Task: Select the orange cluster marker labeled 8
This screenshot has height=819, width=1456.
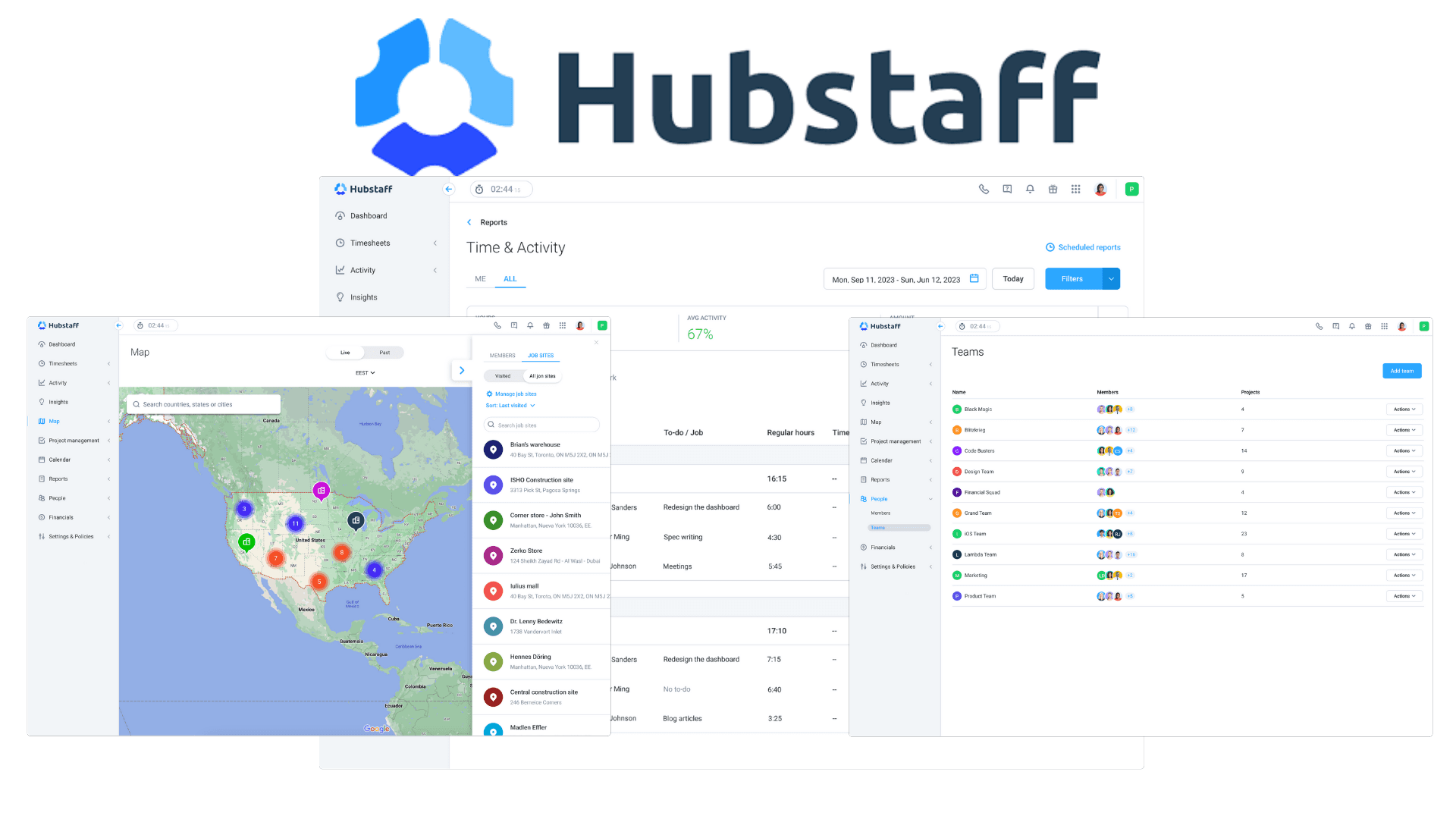Action: point(342,552)
